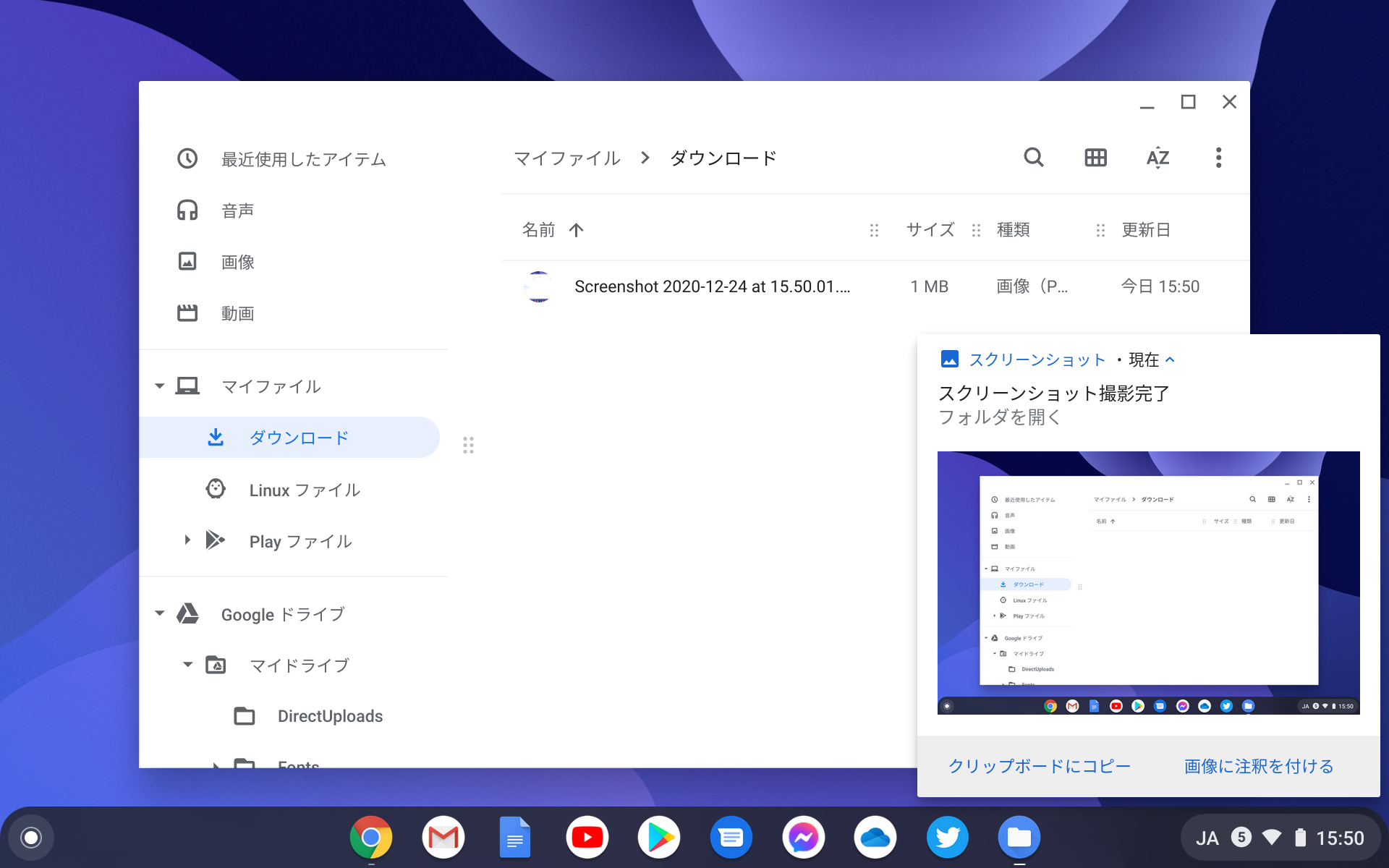Image resolution: width=1389 pixels, height=868 pixels.
Task: Open YouTube from the shelf
Action: coord(587,837)
